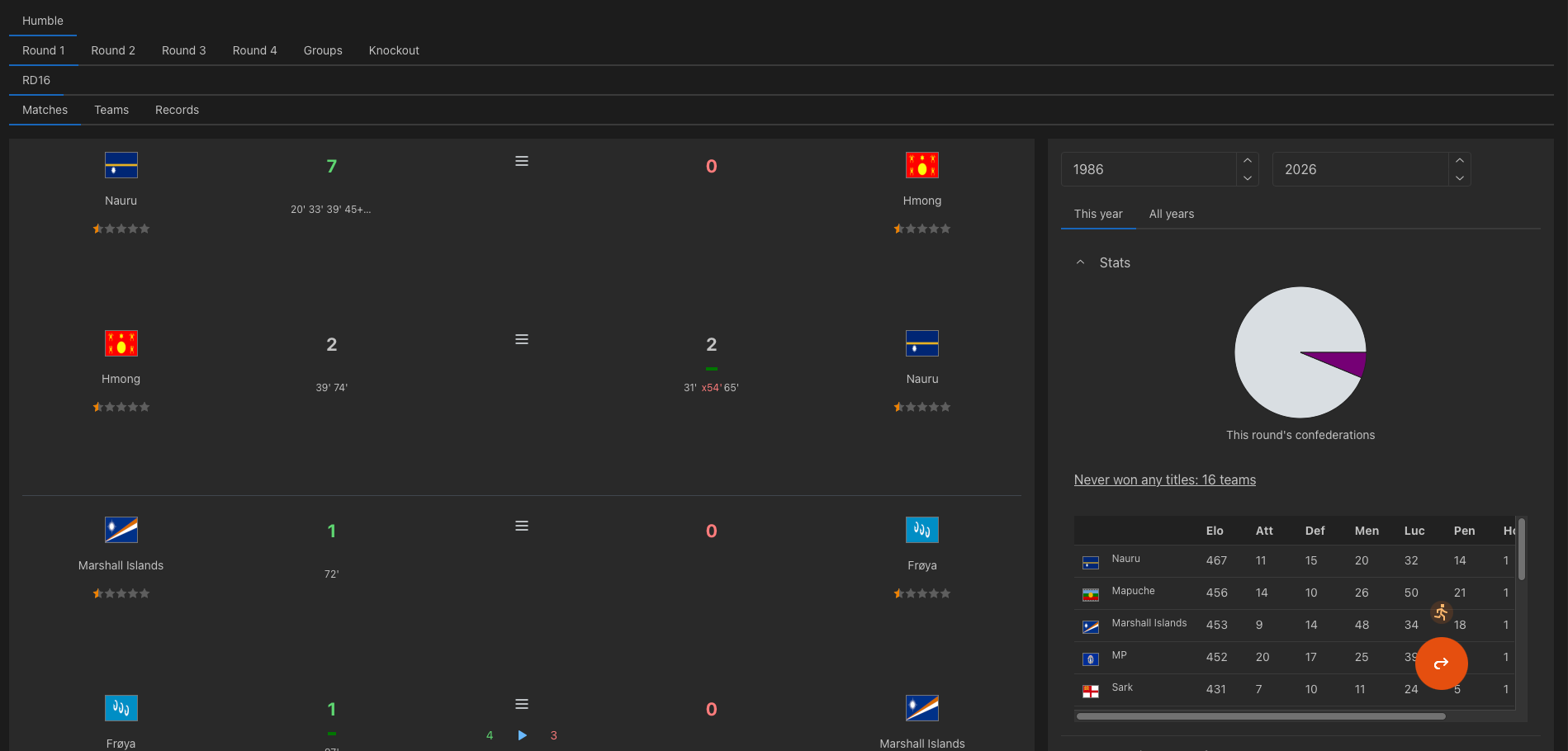The image size is (1568, 751).
Task: Select the RD16 tab
Action: tap(36, 80)
